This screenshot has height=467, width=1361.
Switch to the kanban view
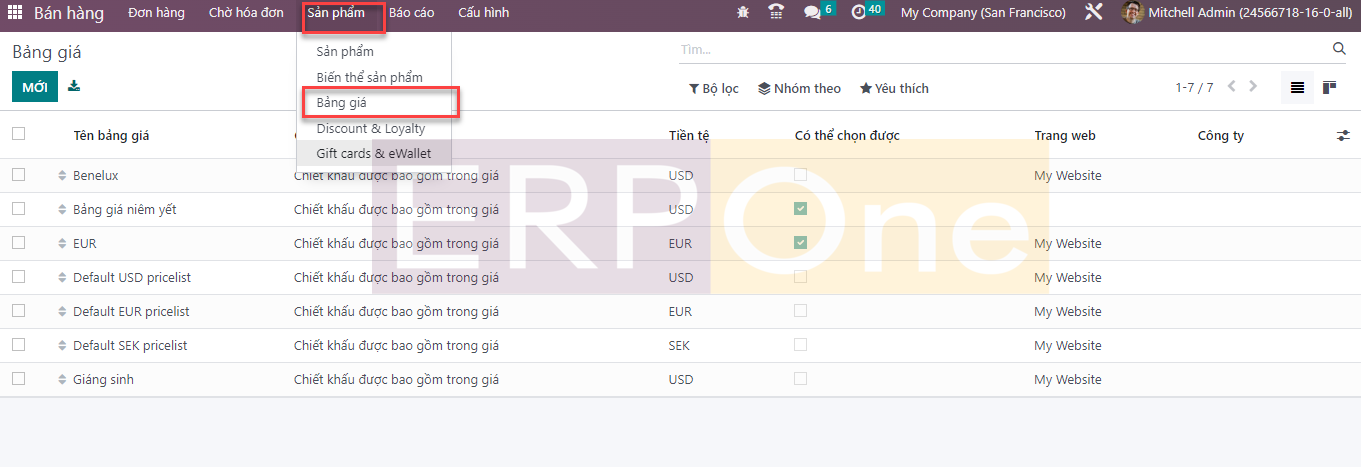point(1329,88)
